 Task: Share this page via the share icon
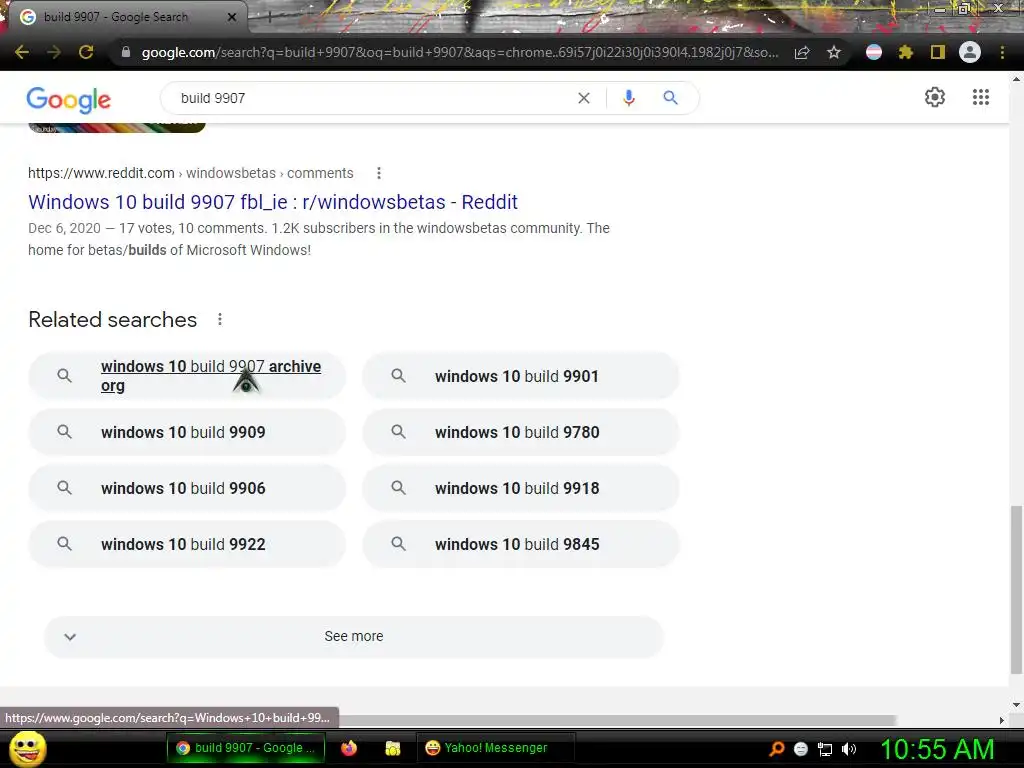(802, 52)
